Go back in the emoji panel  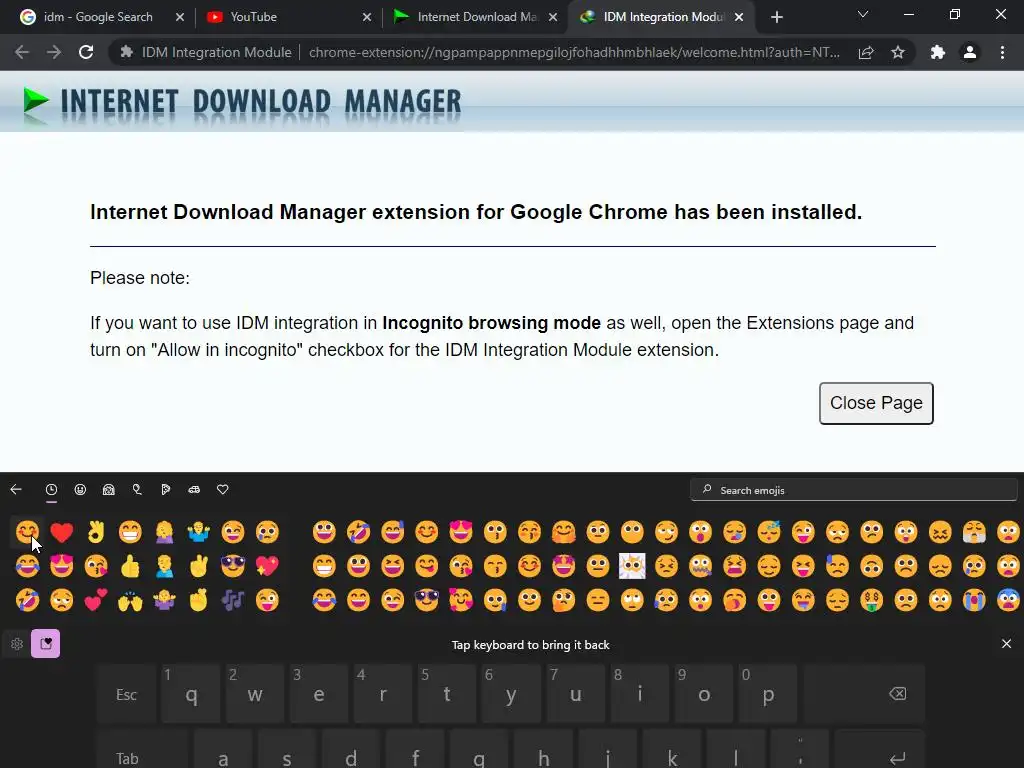click(16, 489)
